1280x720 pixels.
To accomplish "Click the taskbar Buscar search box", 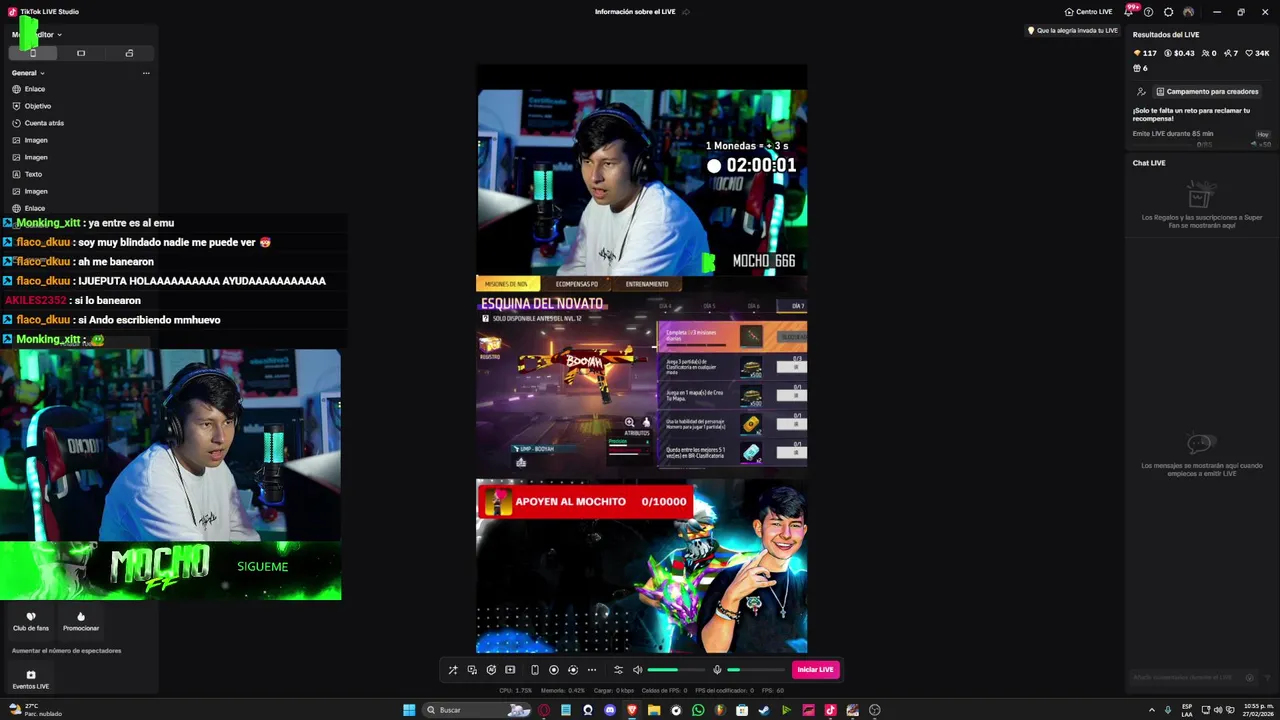I will tap(476, 710).
